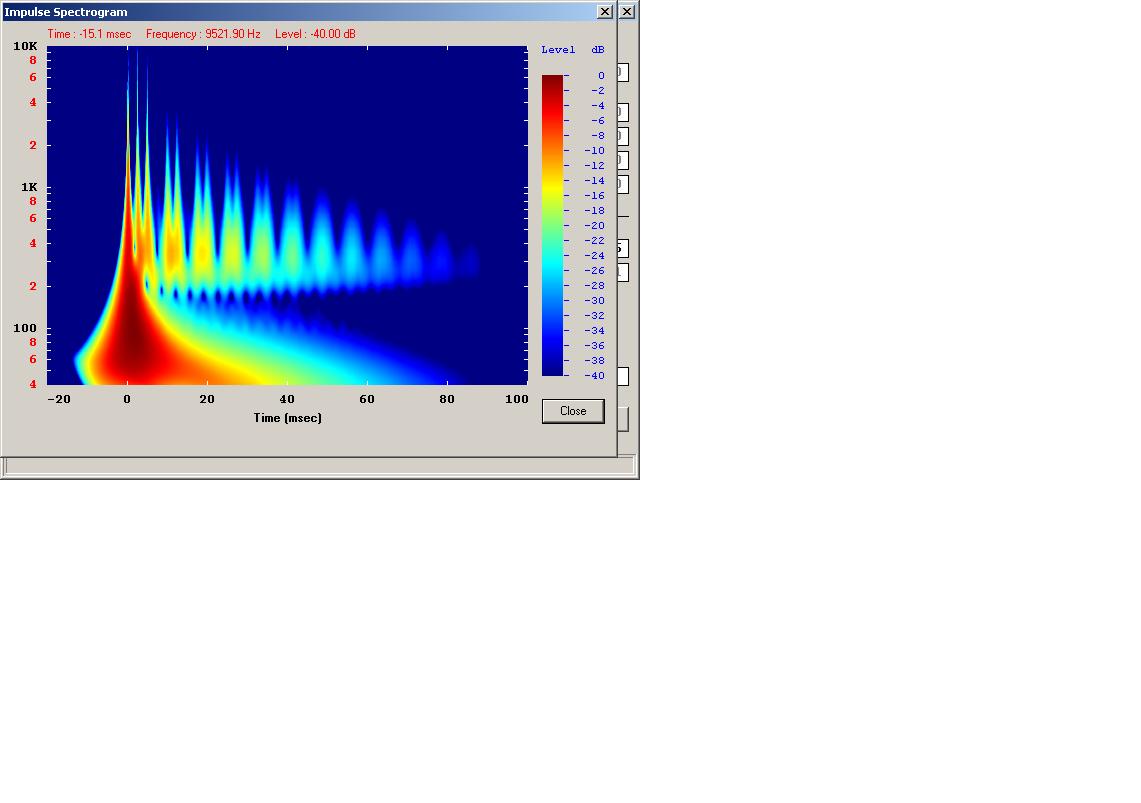Click the Level readout -40.00 dB

coord(315,34)
